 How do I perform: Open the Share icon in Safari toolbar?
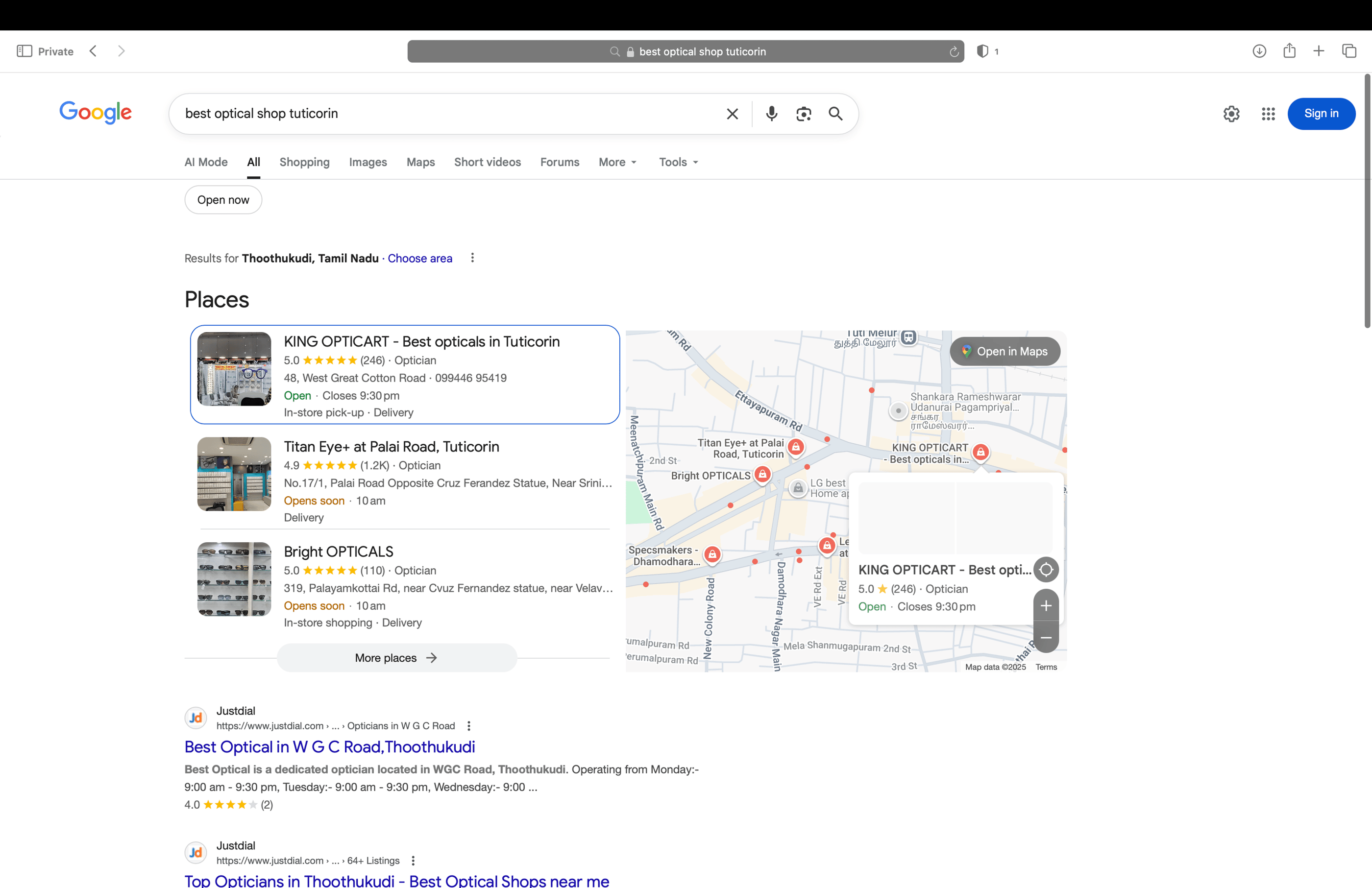pyautogui.click(x=1290, y=51)
